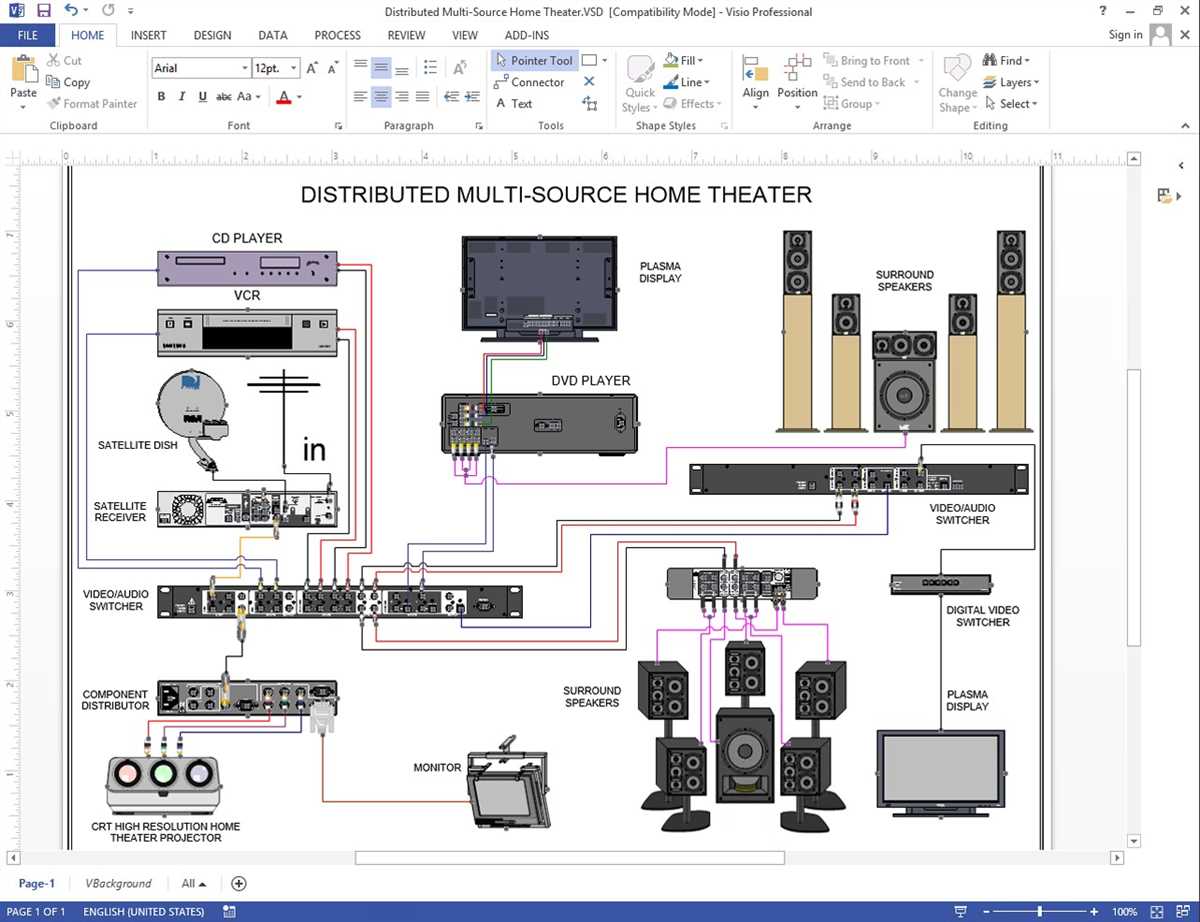
Task: Select the VBackground page tab
Action: tap(118, 883)
